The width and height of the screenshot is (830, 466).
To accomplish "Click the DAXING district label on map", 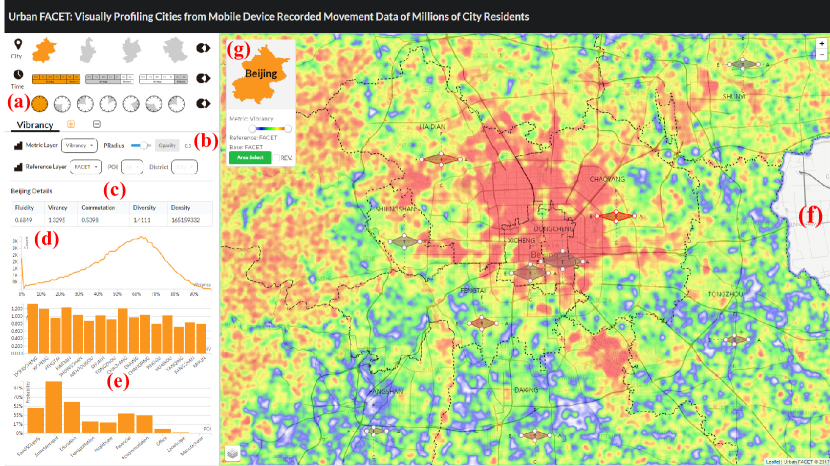I will [x=526, y=390].
